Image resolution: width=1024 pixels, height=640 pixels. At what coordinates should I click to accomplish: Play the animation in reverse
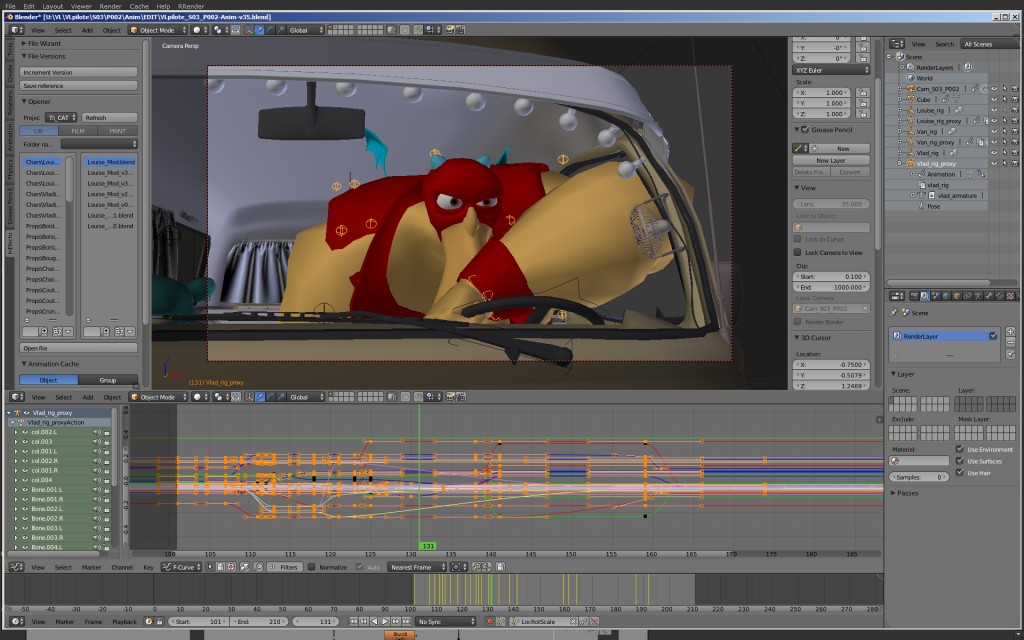point(375,621)
